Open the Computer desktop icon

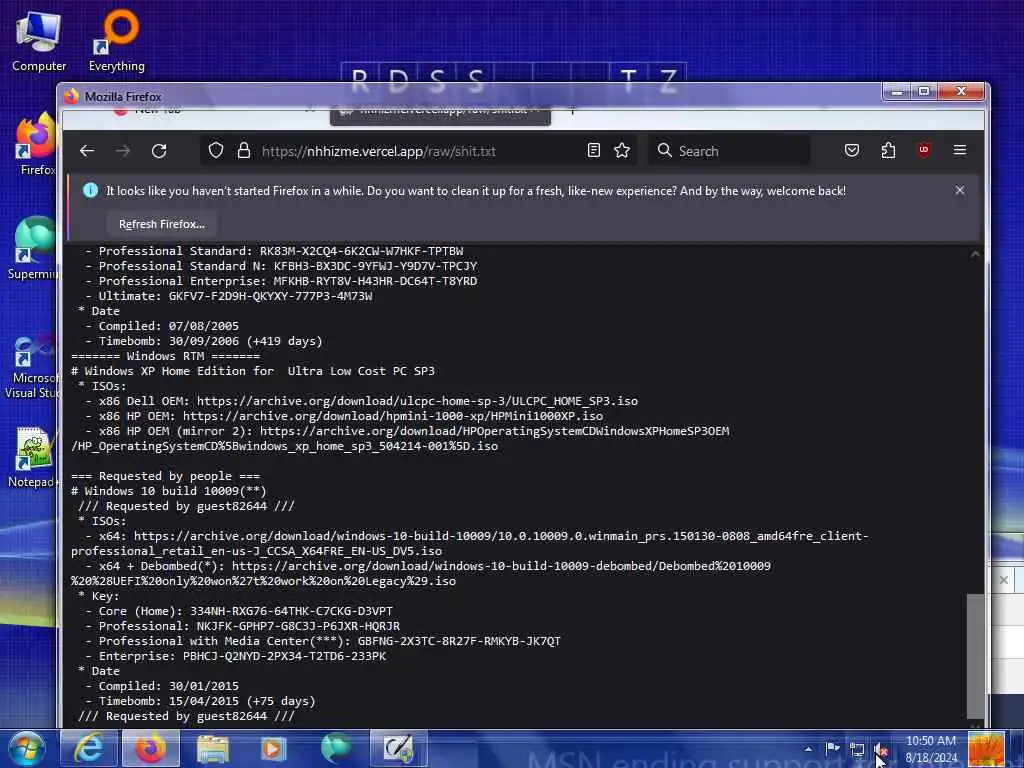point(39,42)
